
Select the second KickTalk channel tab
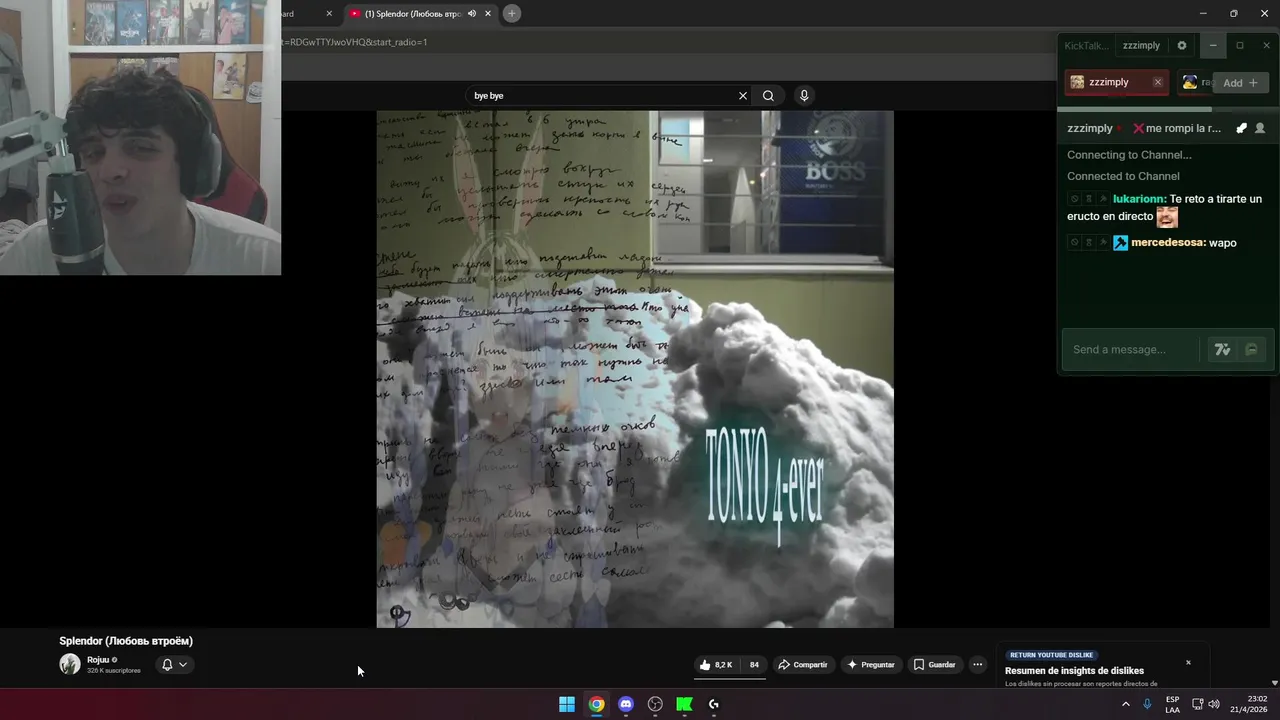[x=1195, y=83]
